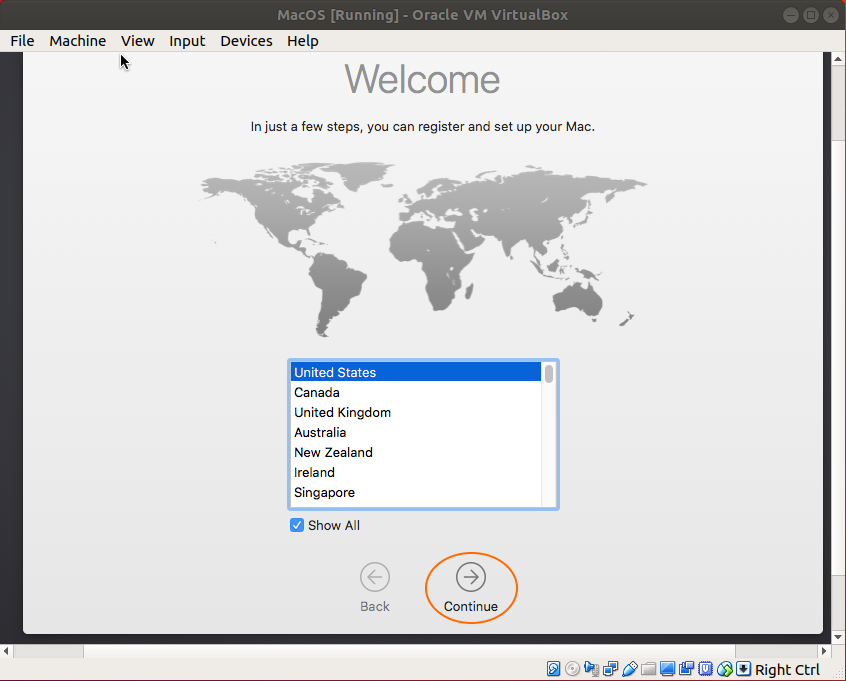Open the Devices menu
Image resolution: width=846 pixels, height=681 pixels.
click(x=246, y=41)
